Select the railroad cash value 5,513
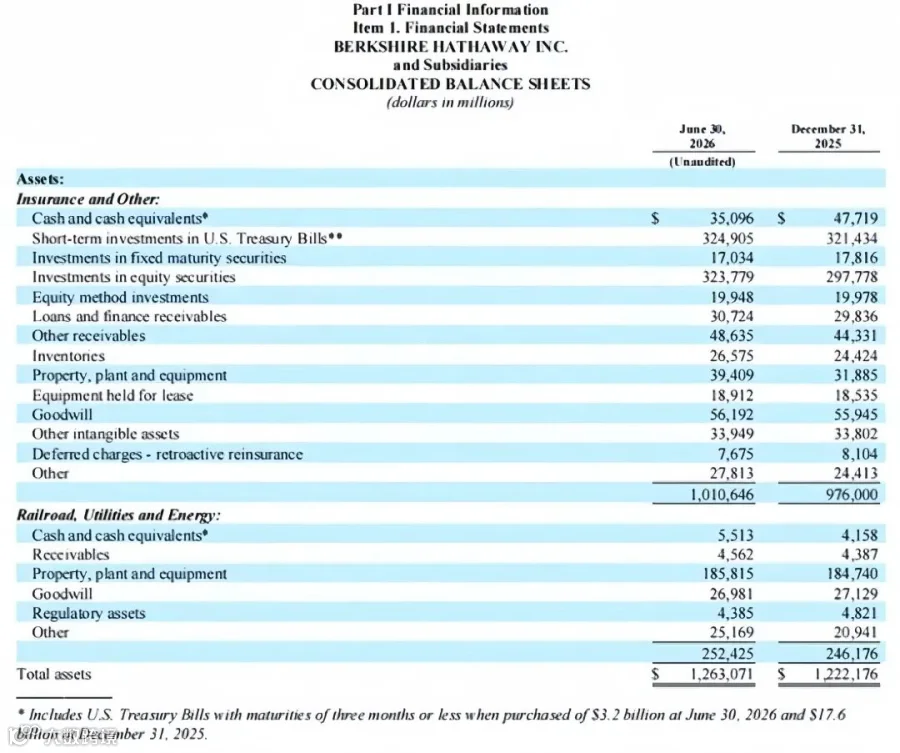Screen dimensions: 900x753 [735, 535]
